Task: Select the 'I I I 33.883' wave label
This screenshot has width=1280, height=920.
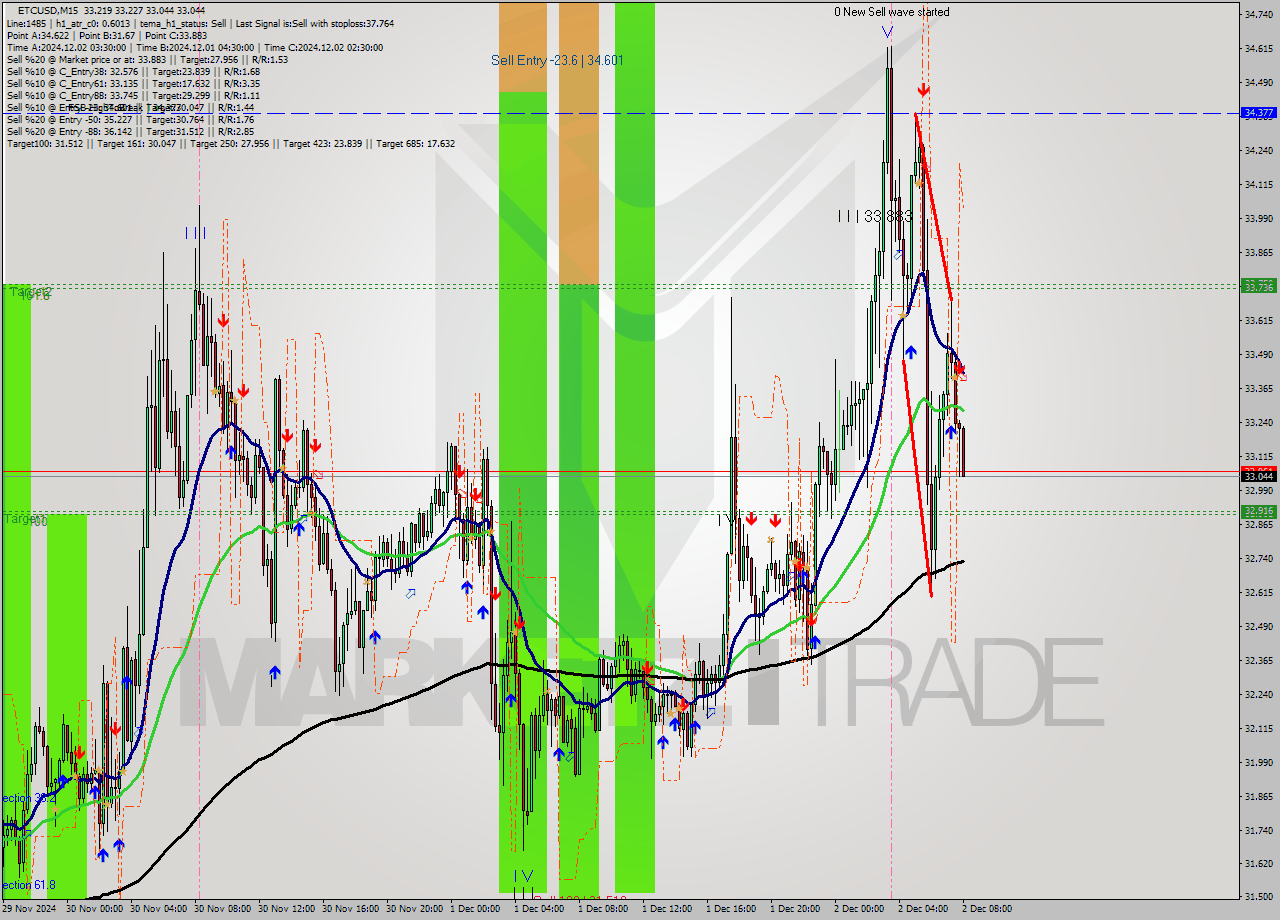Action: coord(875,216)
